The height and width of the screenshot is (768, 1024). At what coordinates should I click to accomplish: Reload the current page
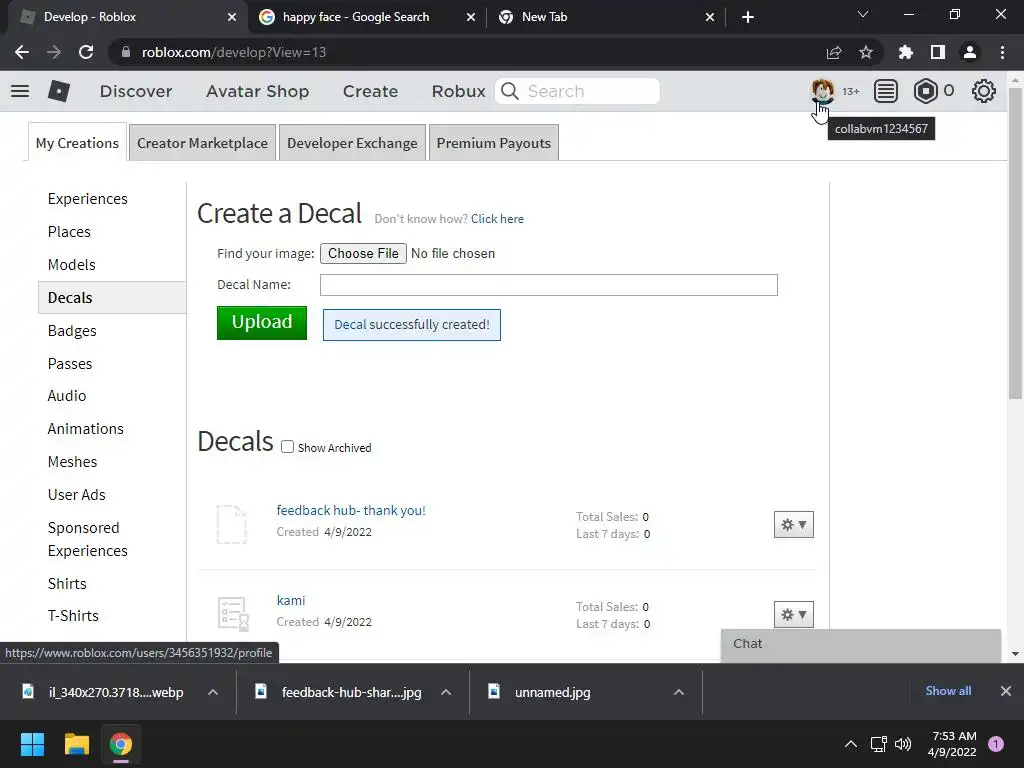[86, 52]
